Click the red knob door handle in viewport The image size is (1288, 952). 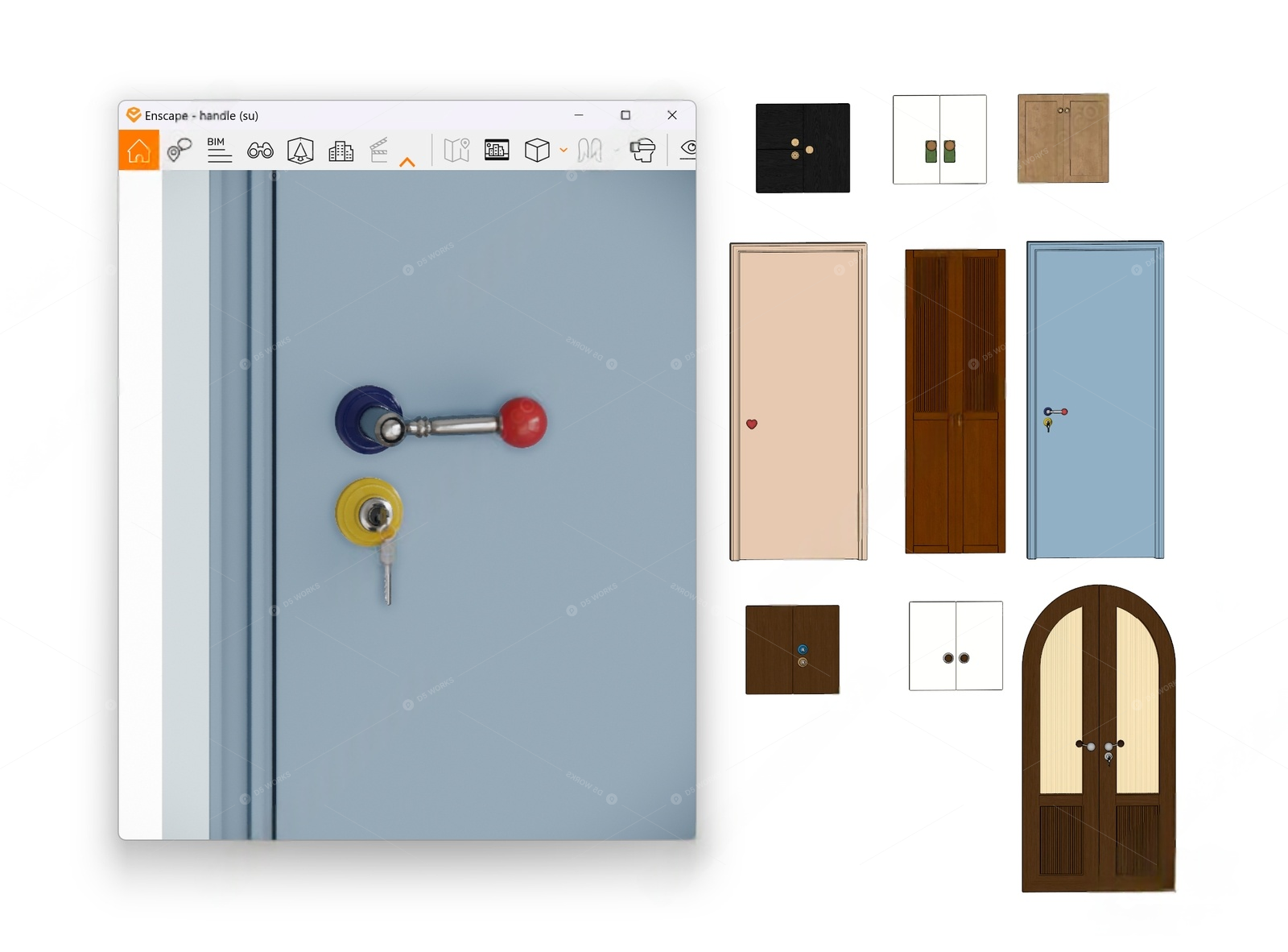click(441, 421)
